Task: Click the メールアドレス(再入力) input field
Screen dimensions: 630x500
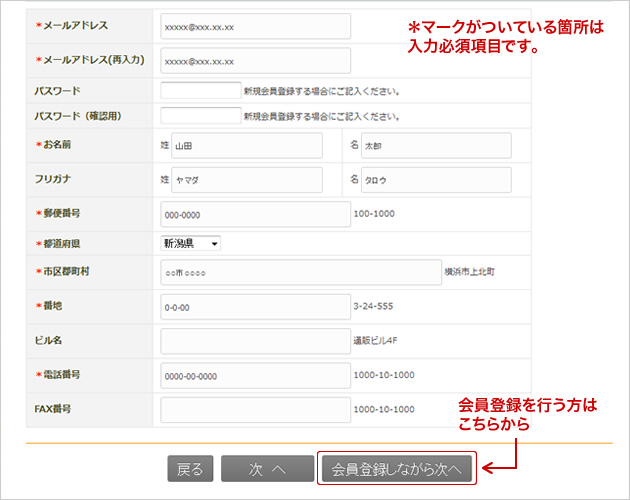Action: coord(255,60)
